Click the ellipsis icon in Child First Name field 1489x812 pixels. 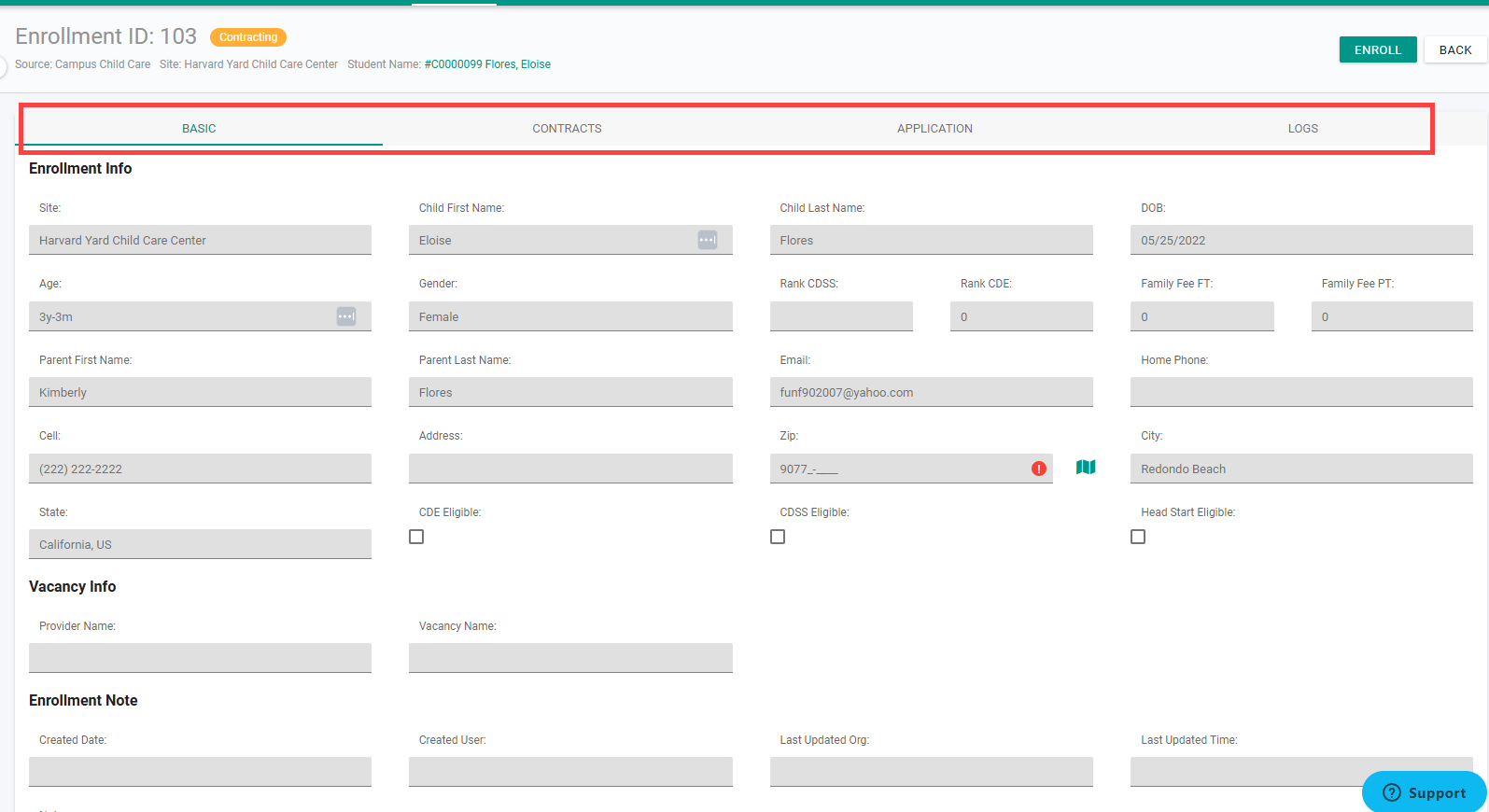coord(708,240)
